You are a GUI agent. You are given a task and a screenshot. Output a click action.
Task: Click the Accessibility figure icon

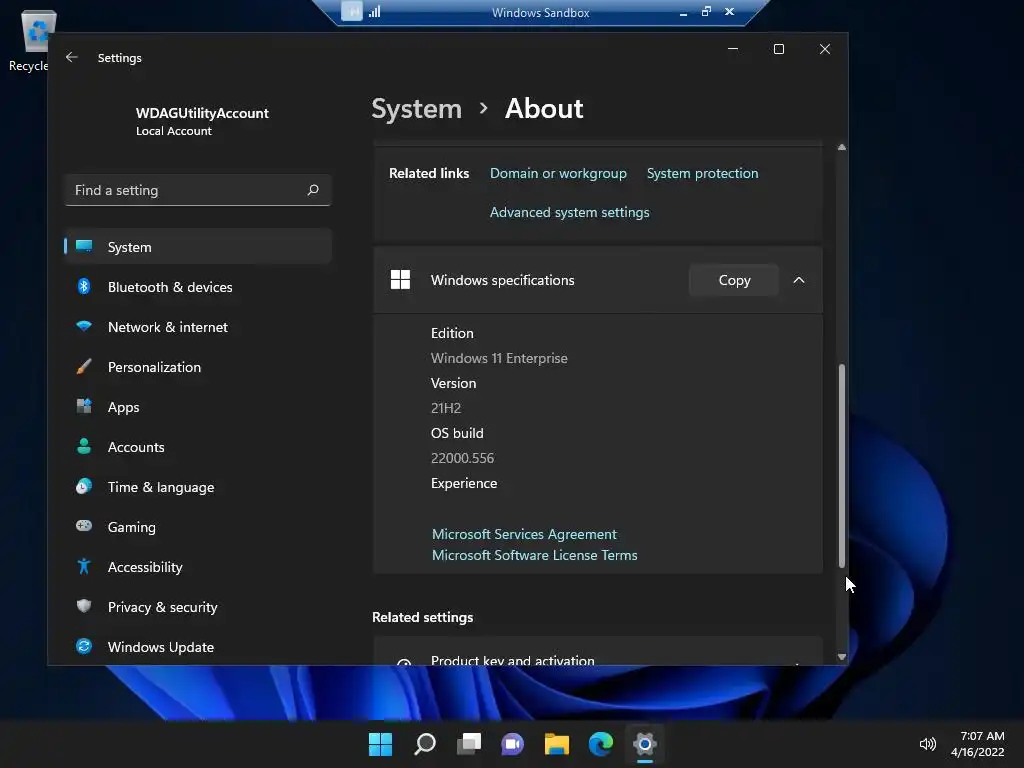tap(84, 566)
